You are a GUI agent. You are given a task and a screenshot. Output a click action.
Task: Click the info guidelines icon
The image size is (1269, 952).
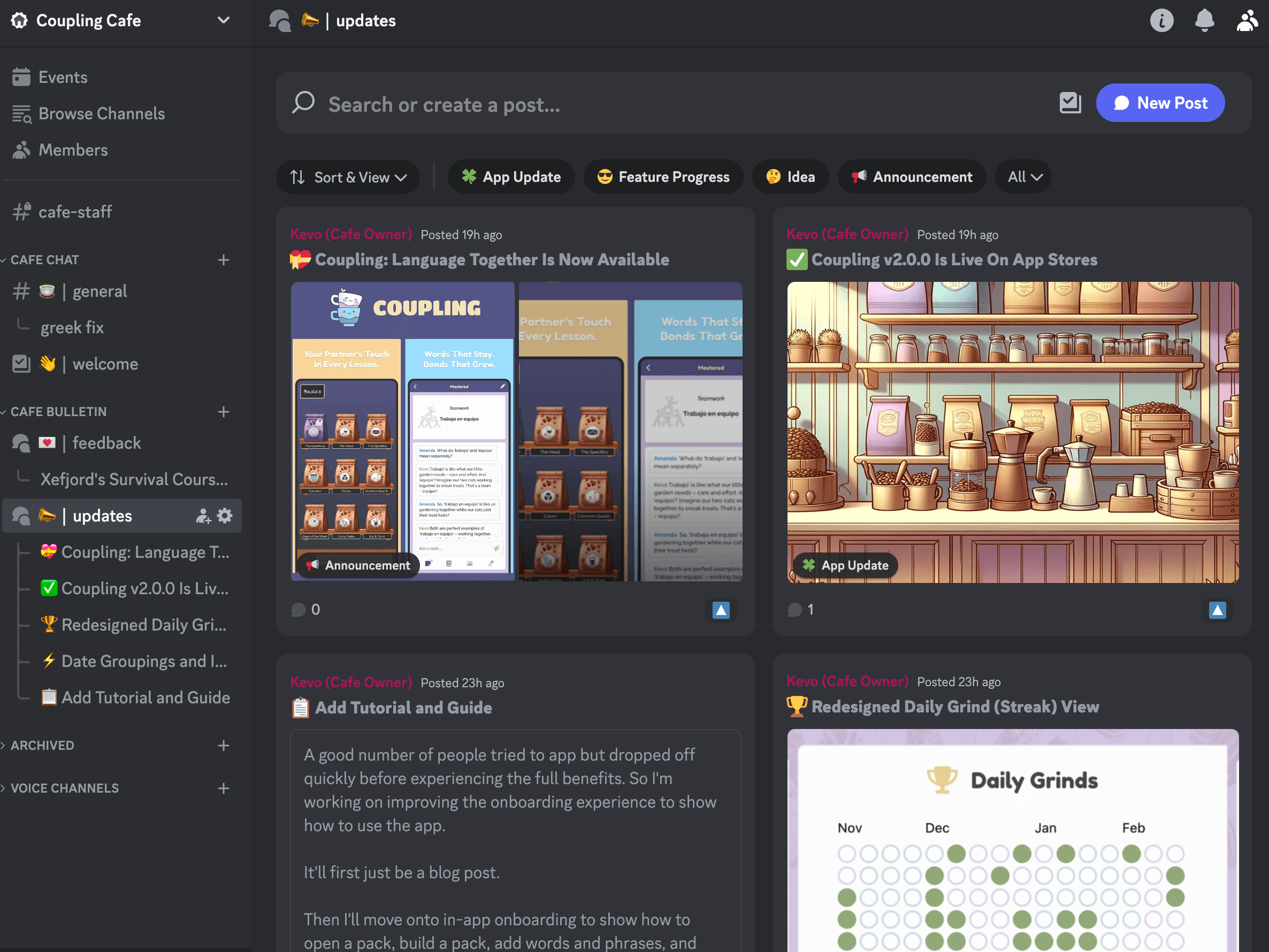click(x=1161, y=21)
